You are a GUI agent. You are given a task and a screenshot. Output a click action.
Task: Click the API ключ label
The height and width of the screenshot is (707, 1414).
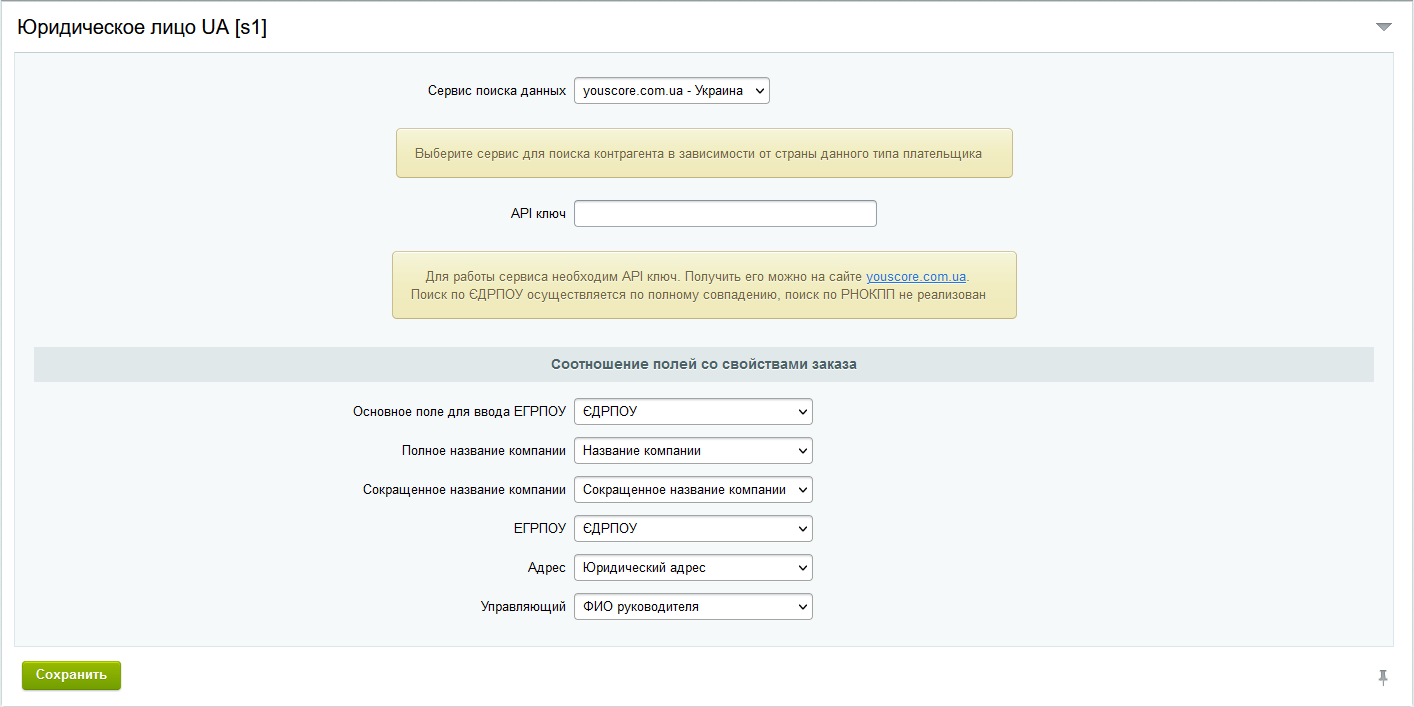[538, 214]
